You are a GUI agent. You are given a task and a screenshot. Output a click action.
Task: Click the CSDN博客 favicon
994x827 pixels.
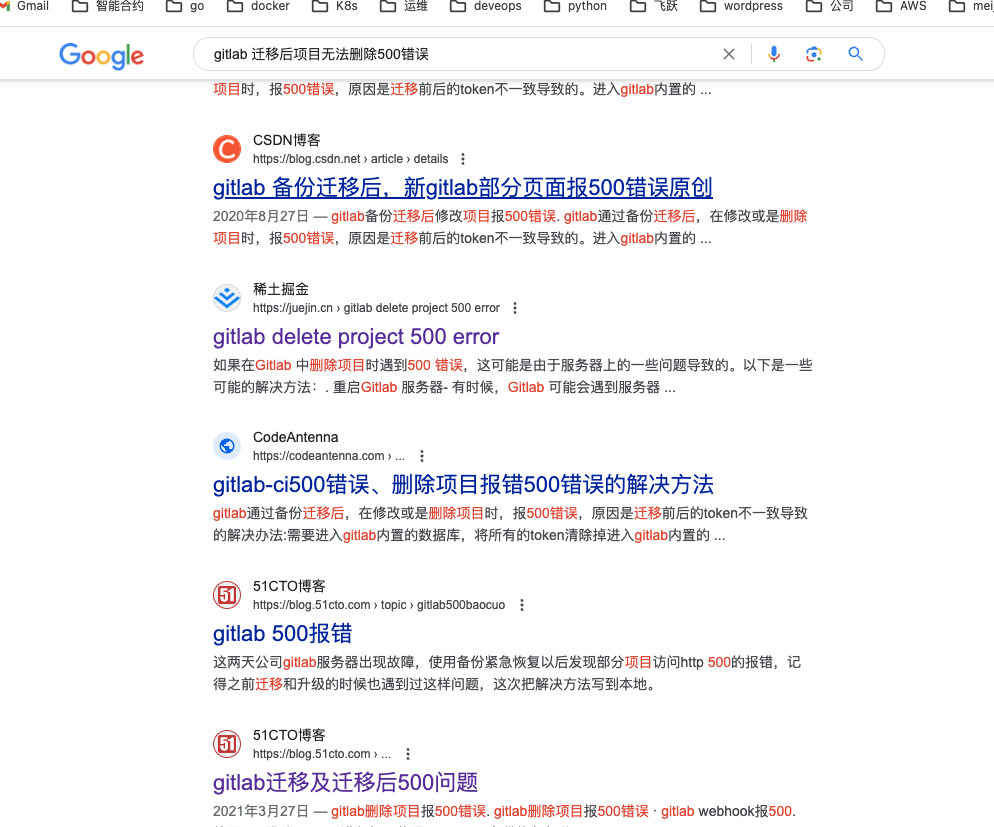(x=227, y=149)
